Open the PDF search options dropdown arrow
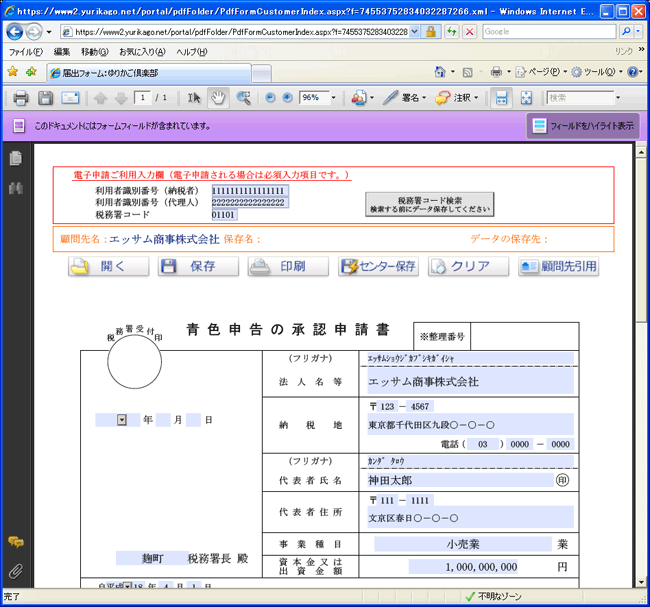650x607 pixels. pyautogui.click(x=618, y=98)
